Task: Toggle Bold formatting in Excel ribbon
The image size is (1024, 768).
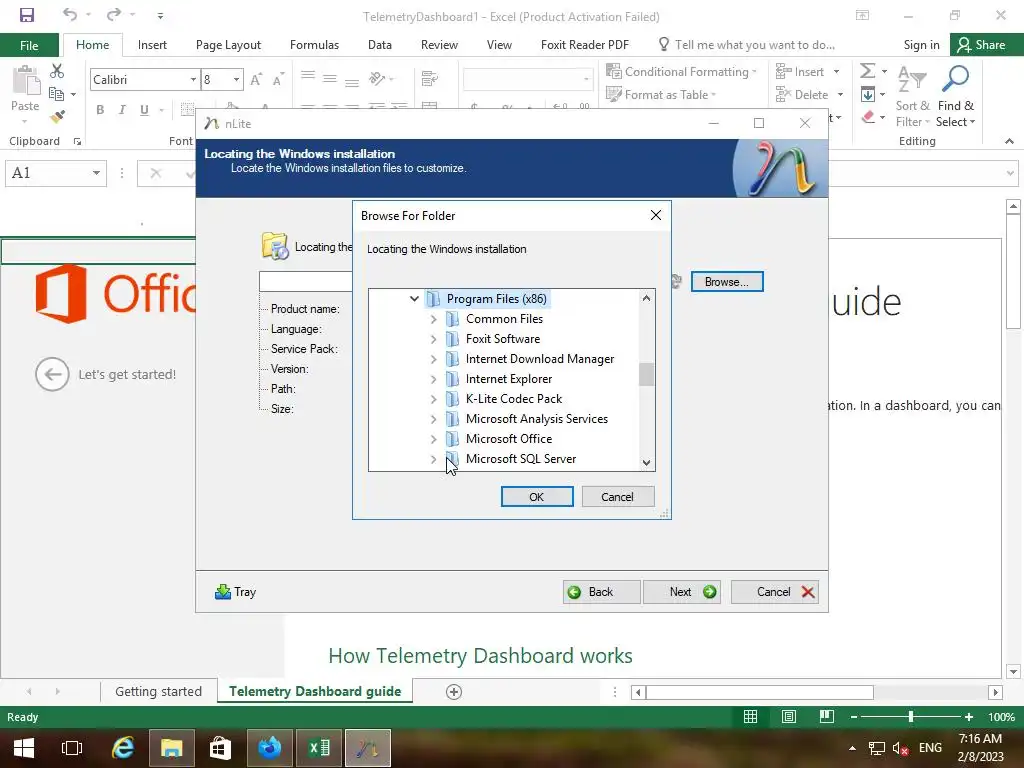Action: click(100, 110)
